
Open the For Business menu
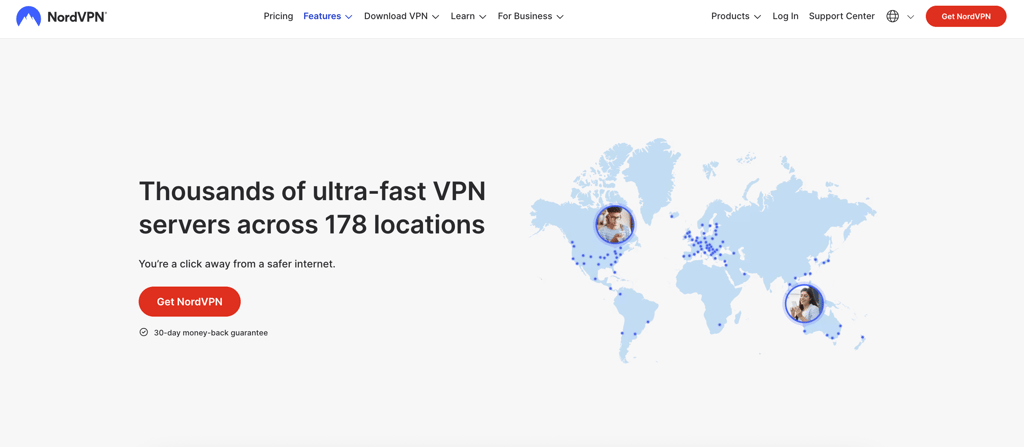tap(530, 16)
